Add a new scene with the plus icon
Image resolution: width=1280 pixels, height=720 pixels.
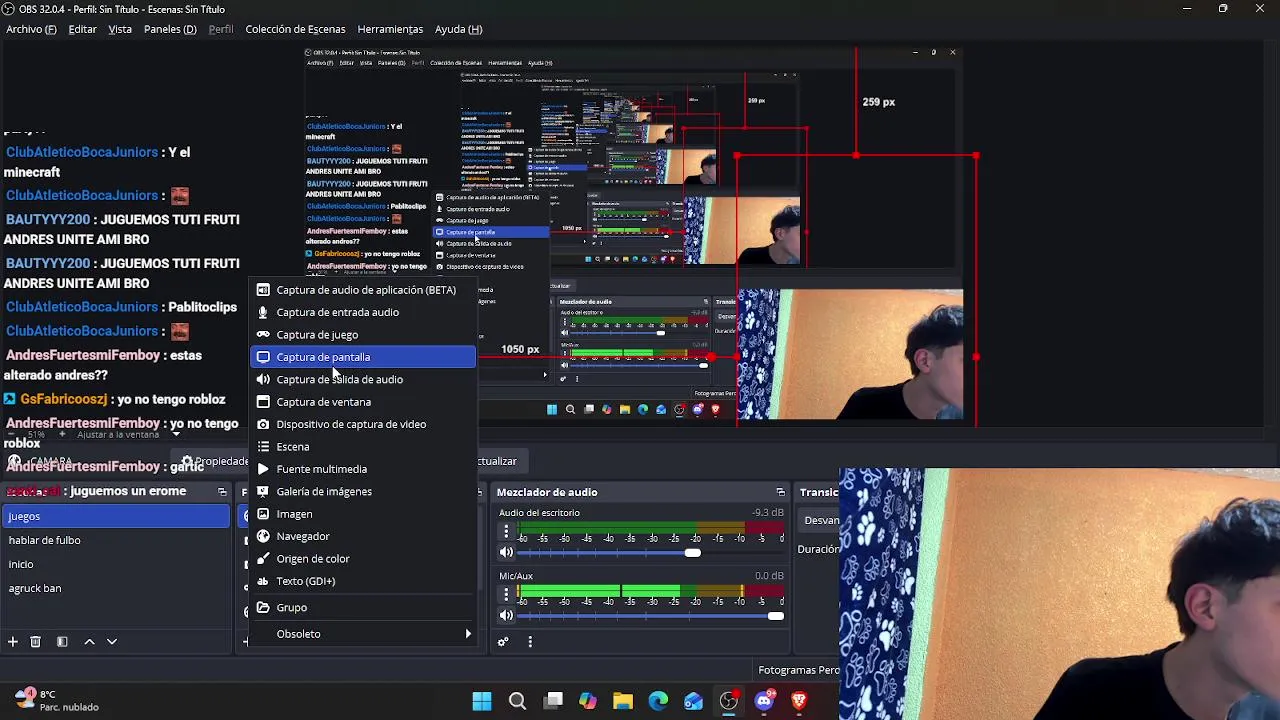(x=13, y=642)
